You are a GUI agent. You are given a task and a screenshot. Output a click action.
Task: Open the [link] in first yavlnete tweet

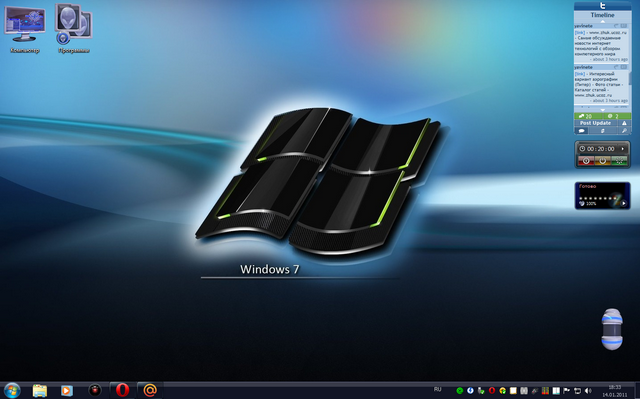click(580, 33)
